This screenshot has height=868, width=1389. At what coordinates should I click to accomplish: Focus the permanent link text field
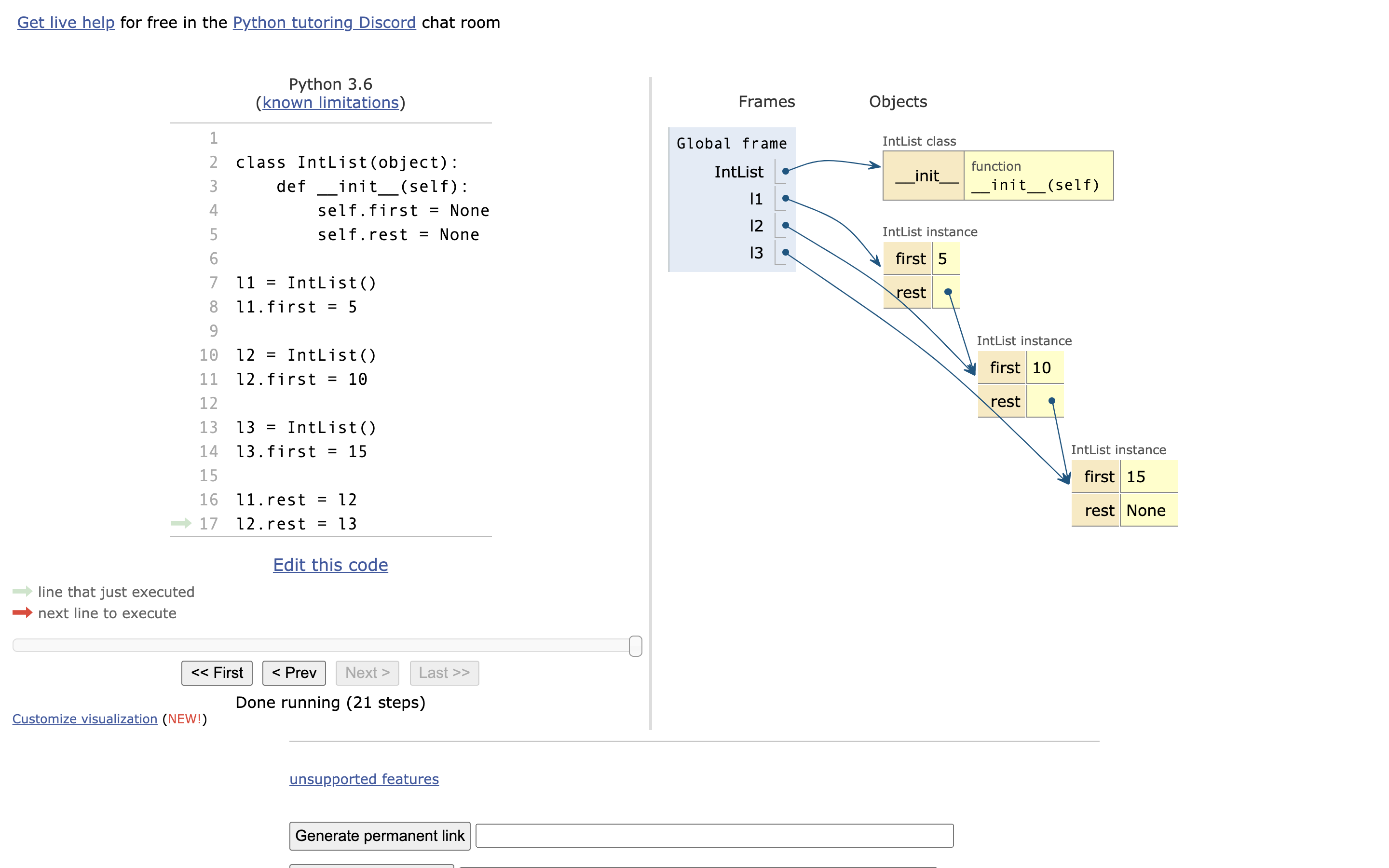715,836
